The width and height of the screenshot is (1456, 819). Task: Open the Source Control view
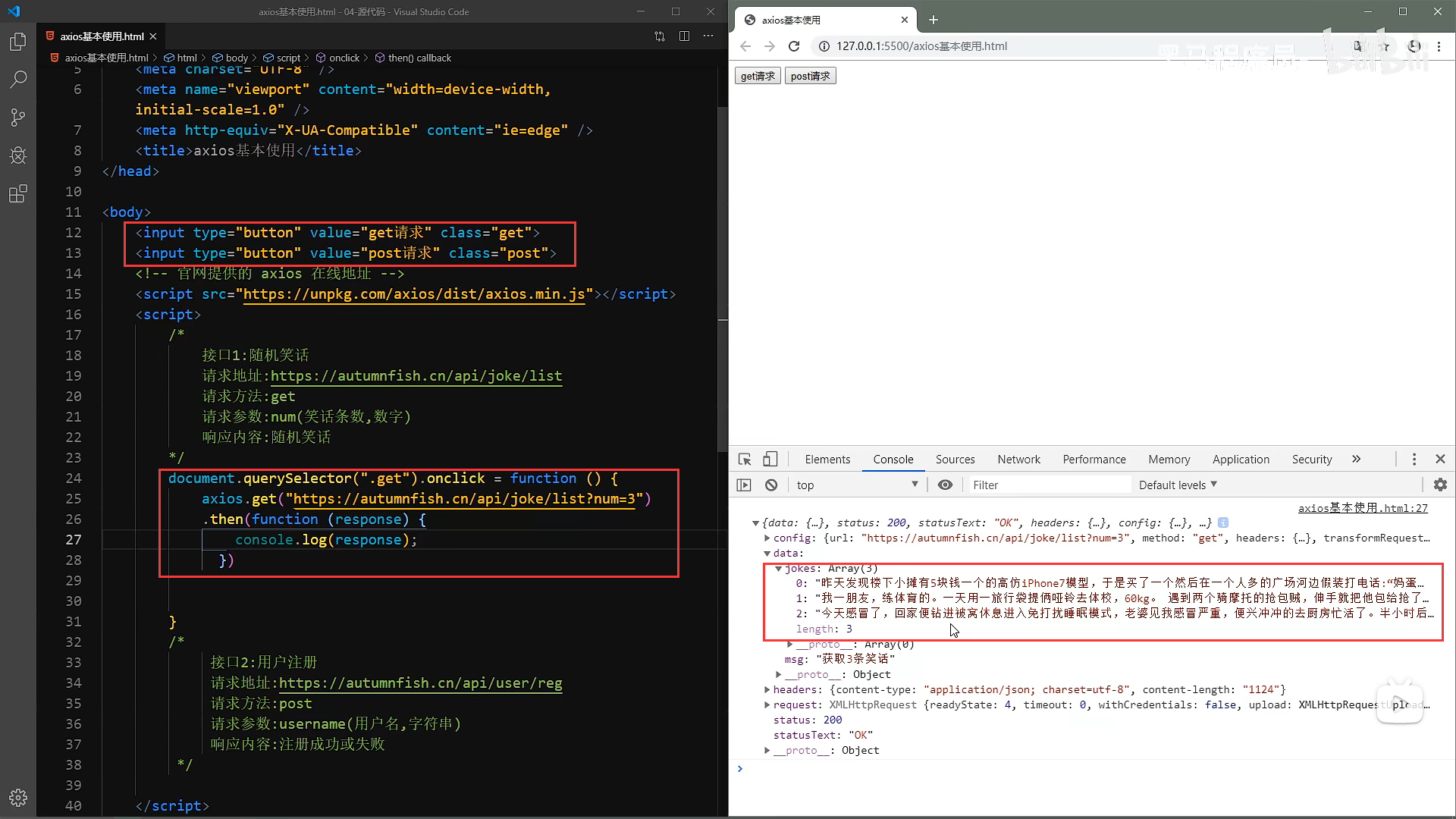18,118
